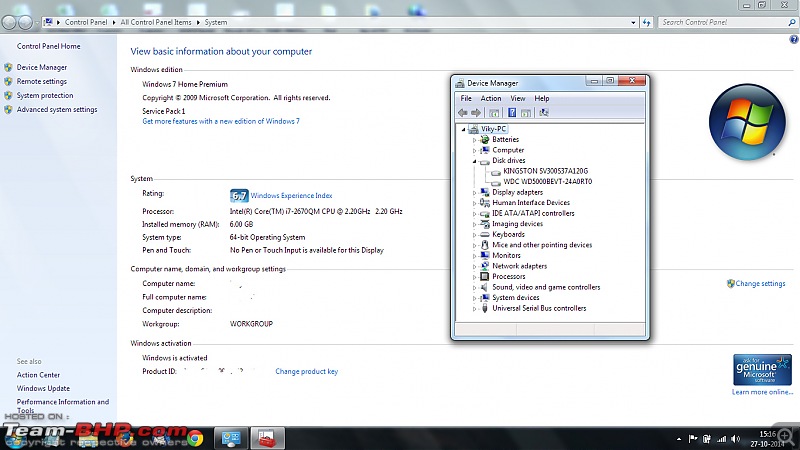Click the Change settings link
Image resolution: width=800 pixels, height=450 pixels.
tap(760, 284)
